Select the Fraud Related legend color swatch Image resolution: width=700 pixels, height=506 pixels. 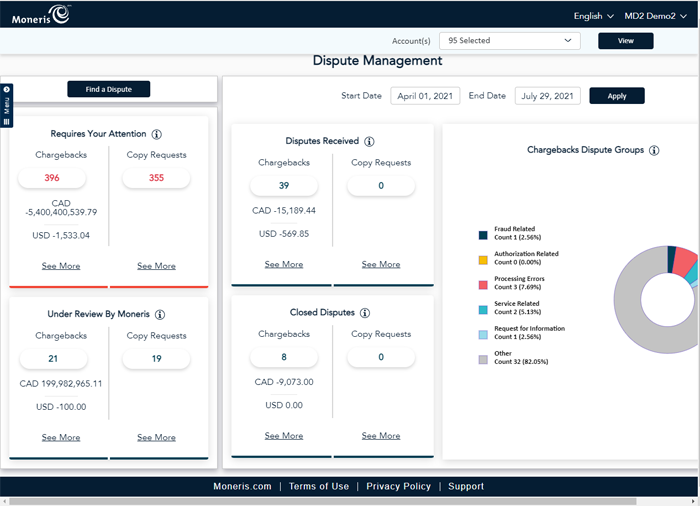pyautogui.click(x=483, y=236)
